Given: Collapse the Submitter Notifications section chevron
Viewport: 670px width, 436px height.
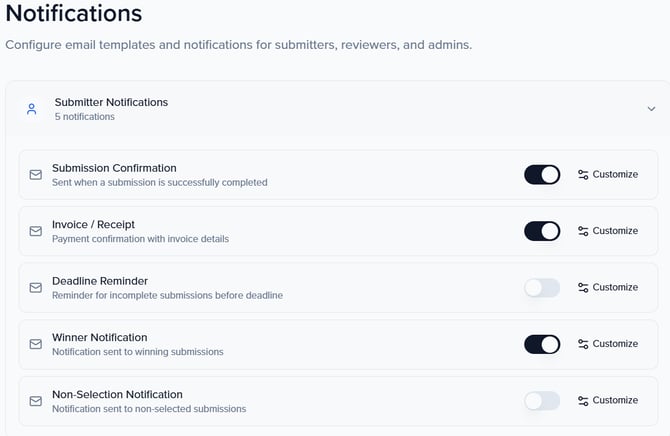Looking at the screenshot, I should coord(651,109).
